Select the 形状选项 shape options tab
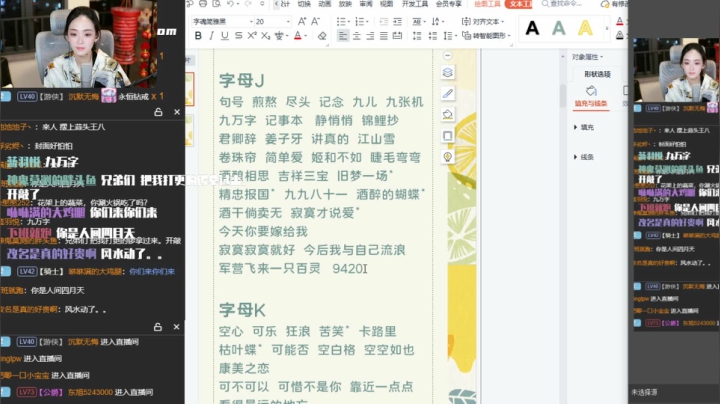 point(597,74)
